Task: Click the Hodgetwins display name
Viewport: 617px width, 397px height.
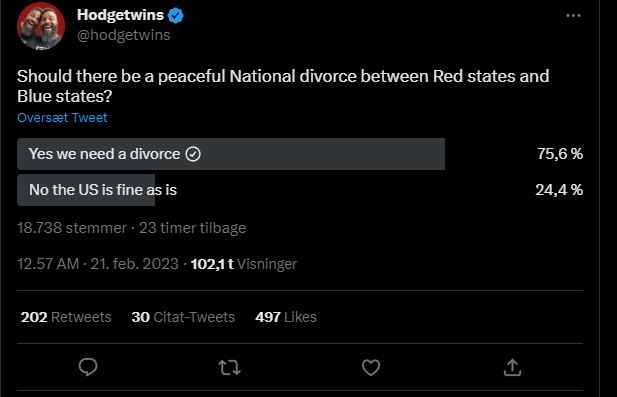Action: pos(120,15)
